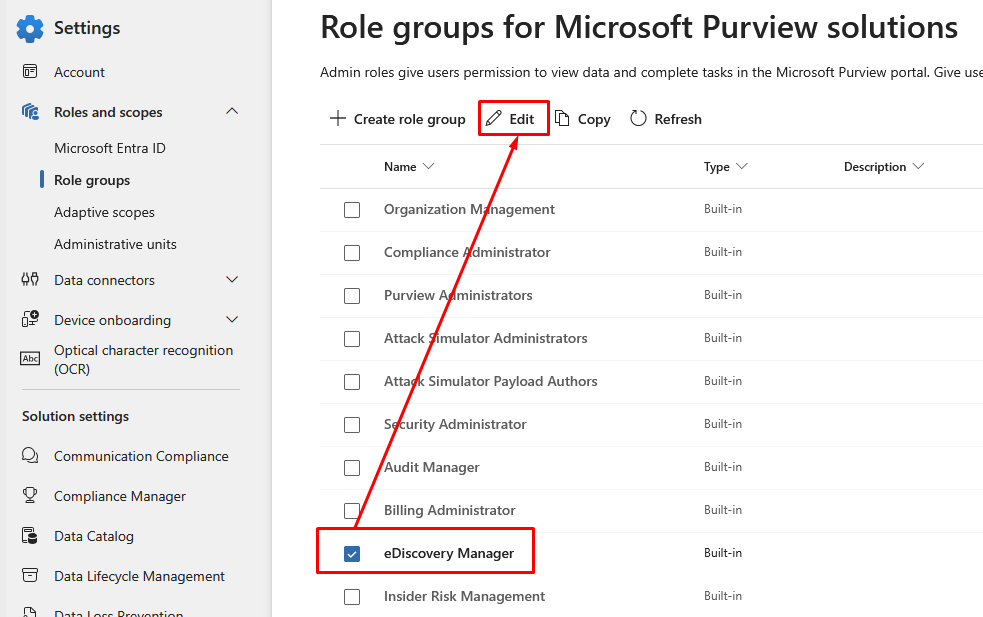The height and width of the screenshot is (617, 983).
Task: Open the Type column sort dropdown
Action: (x=742, y=166)
